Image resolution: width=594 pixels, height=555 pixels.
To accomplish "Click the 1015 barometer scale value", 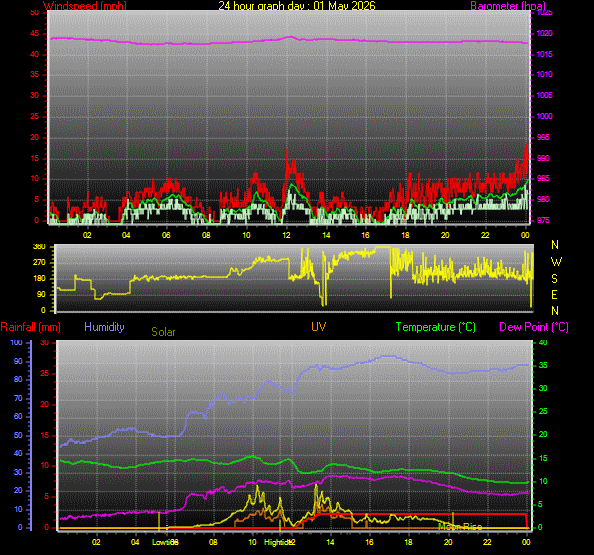I will point(545,54).
